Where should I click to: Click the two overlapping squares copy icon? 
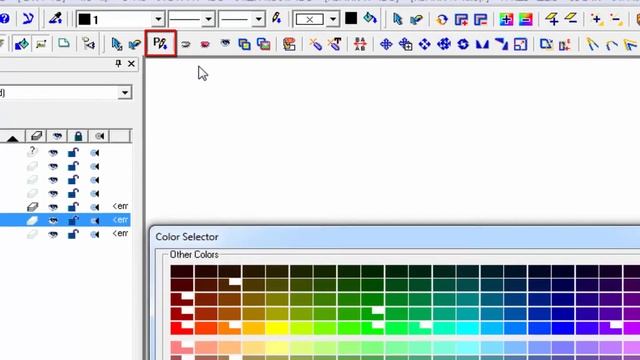[x=244, y=44]
